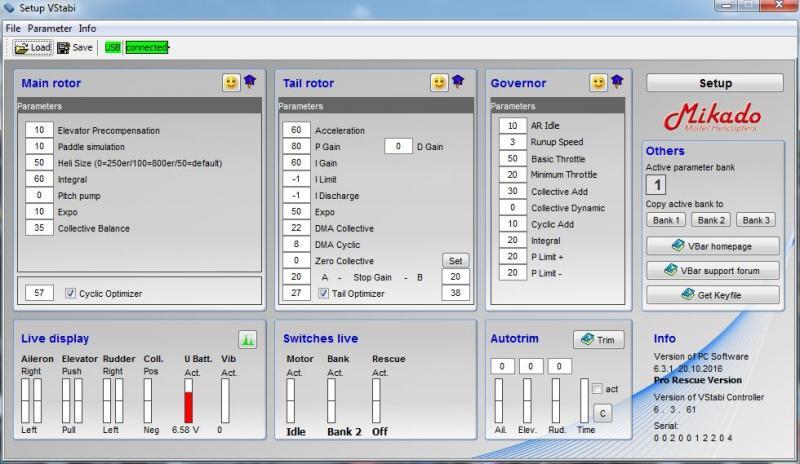Enable the Autotrim act checkbox
Screen dimensions: 800x464
pyautogui.click(x=597, y=389)
